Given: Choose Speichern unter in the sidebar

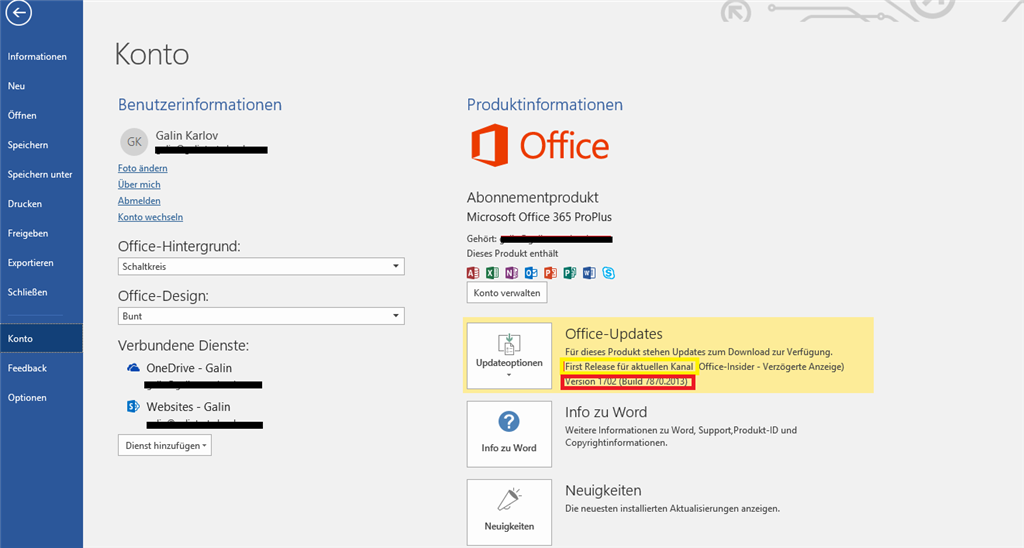Looking at the screenshot, I should click(x=41, y=174).
